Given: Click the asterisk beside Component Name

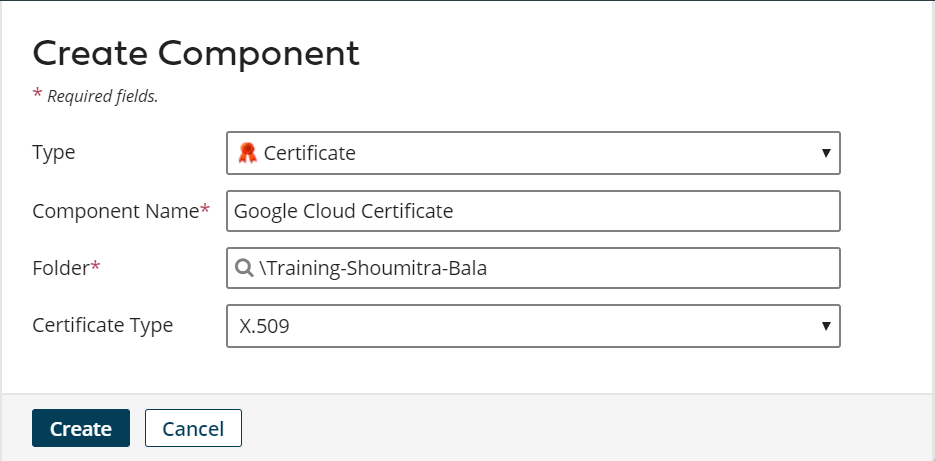Looking at the screenshot, I should pyautogui.click(x=206, y=208).
